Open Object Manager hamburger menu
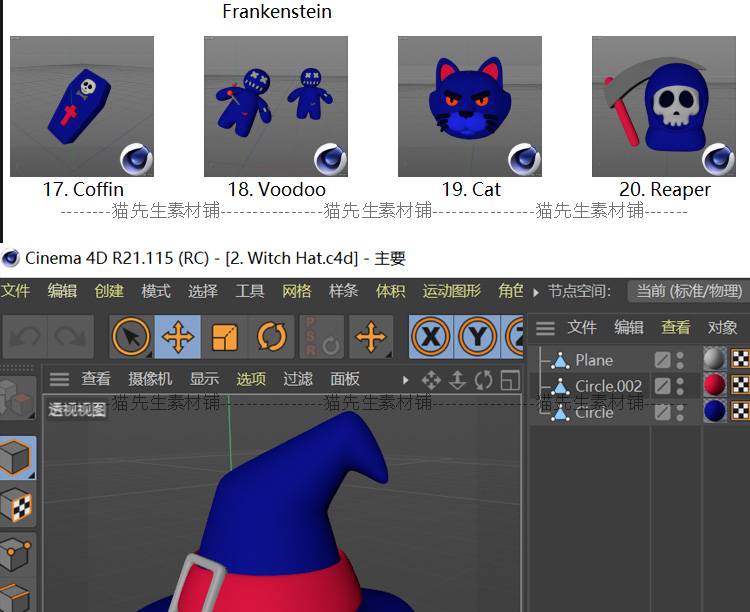 pyautogui.click(x=545, y=328)
